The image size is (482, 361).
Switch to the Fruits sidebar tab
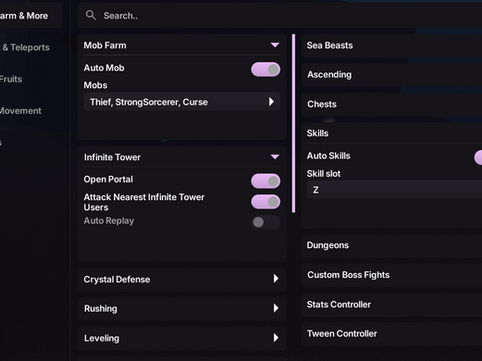(11, 79)
